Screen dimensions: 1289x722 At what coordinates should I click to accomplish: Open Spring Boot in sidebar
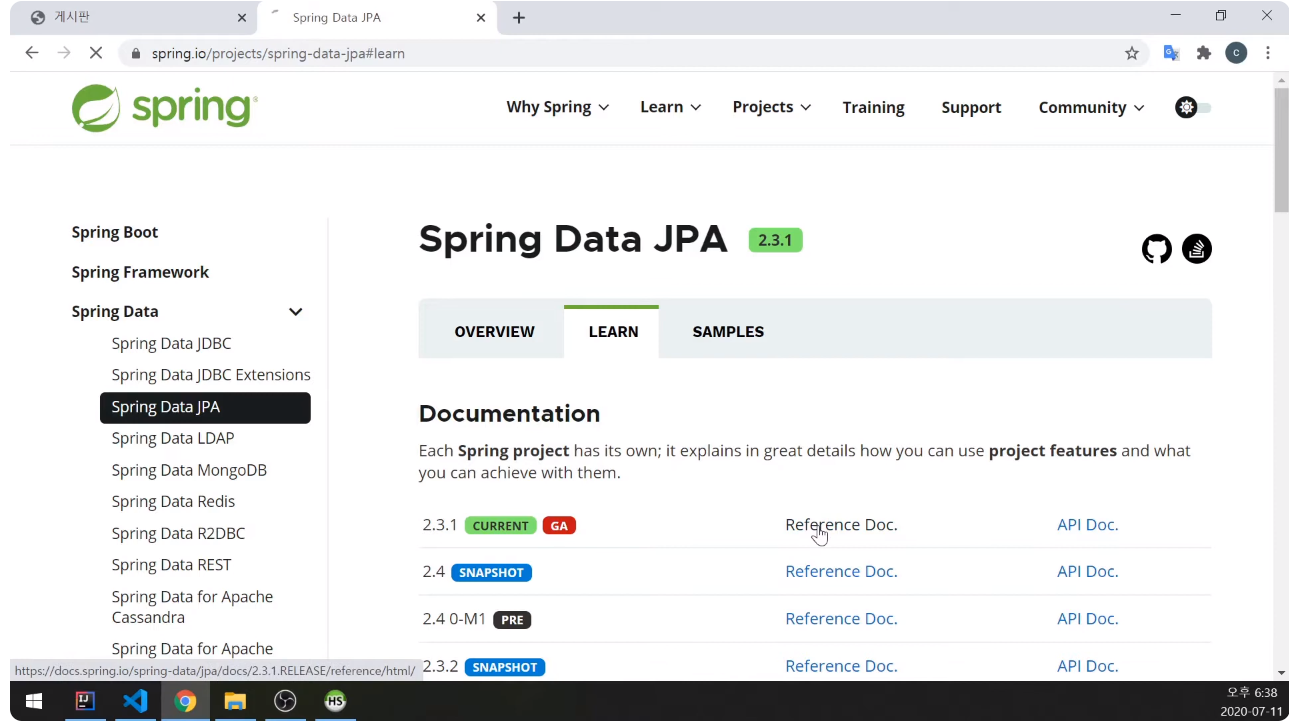pyautogui.click(x=115, y=232)
